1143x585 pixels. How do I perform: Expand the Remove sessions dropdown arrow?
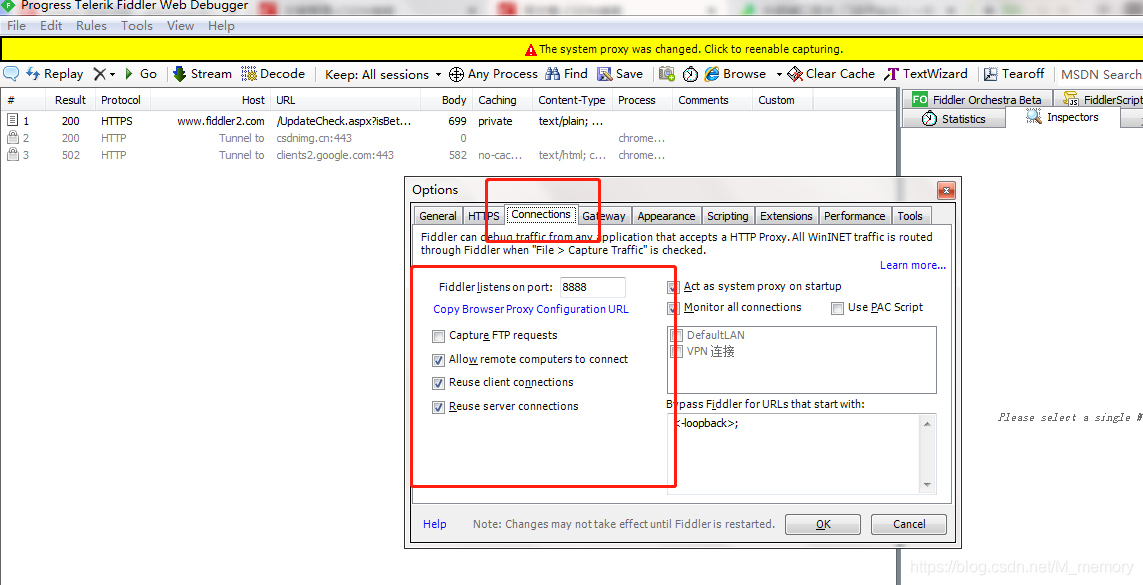[112, 74]
